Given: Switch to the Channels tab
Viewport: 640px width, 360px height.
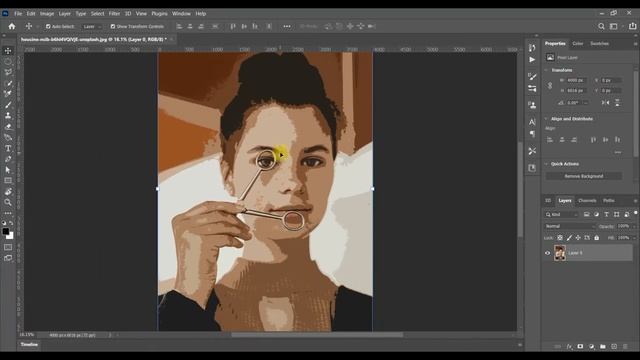Looking at the screenshot, I should (x=587, y=200).
